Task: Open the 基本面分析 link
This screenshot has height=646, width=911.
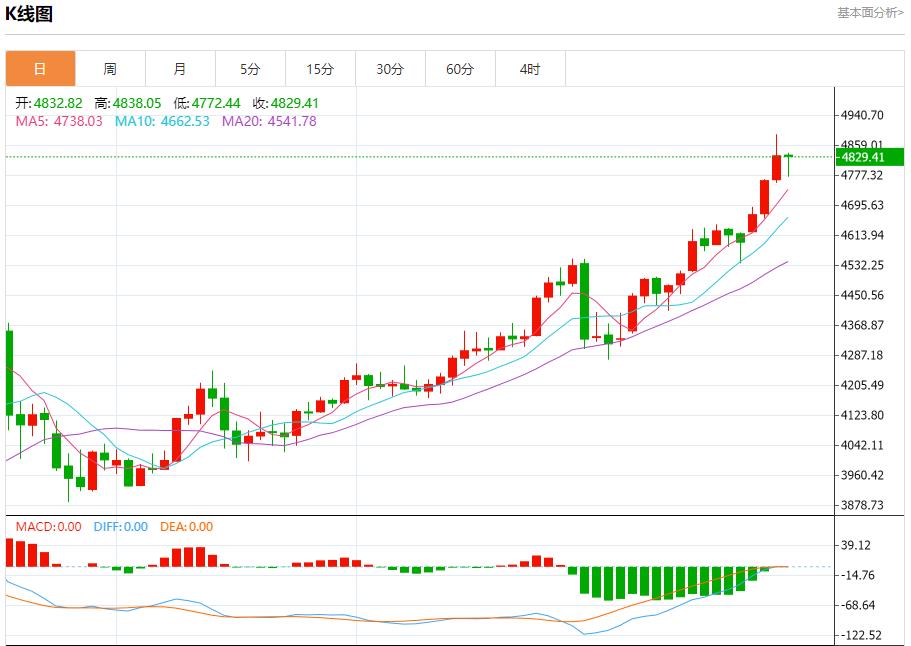Action: pyautogui.click(x=870, y=12)
